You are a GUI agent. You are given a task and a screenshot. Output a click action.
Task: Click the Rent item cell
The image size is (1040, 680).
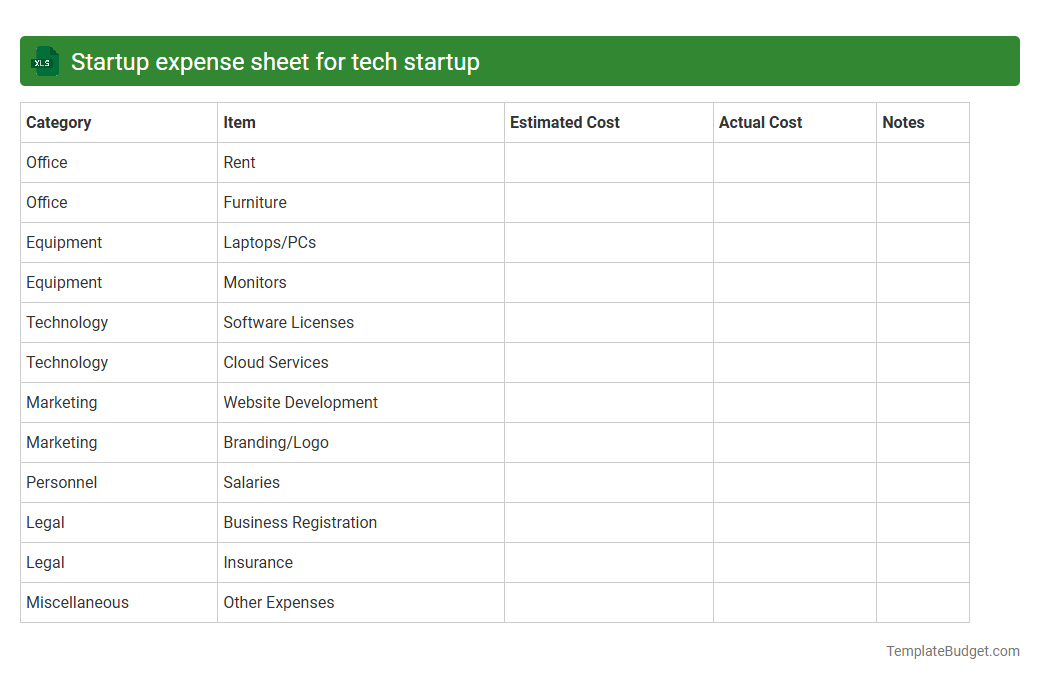(240, 162)
